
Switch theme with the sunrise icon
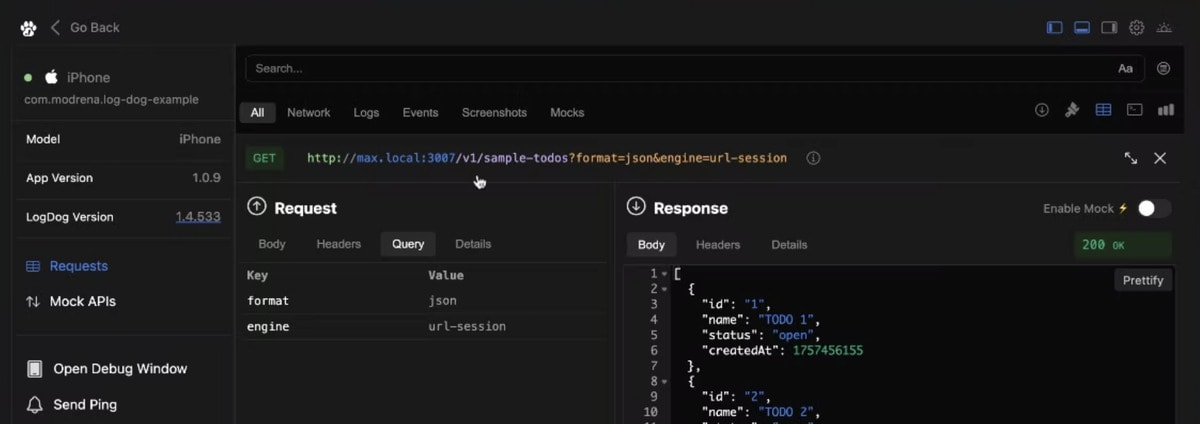(x=1164, y=27)
